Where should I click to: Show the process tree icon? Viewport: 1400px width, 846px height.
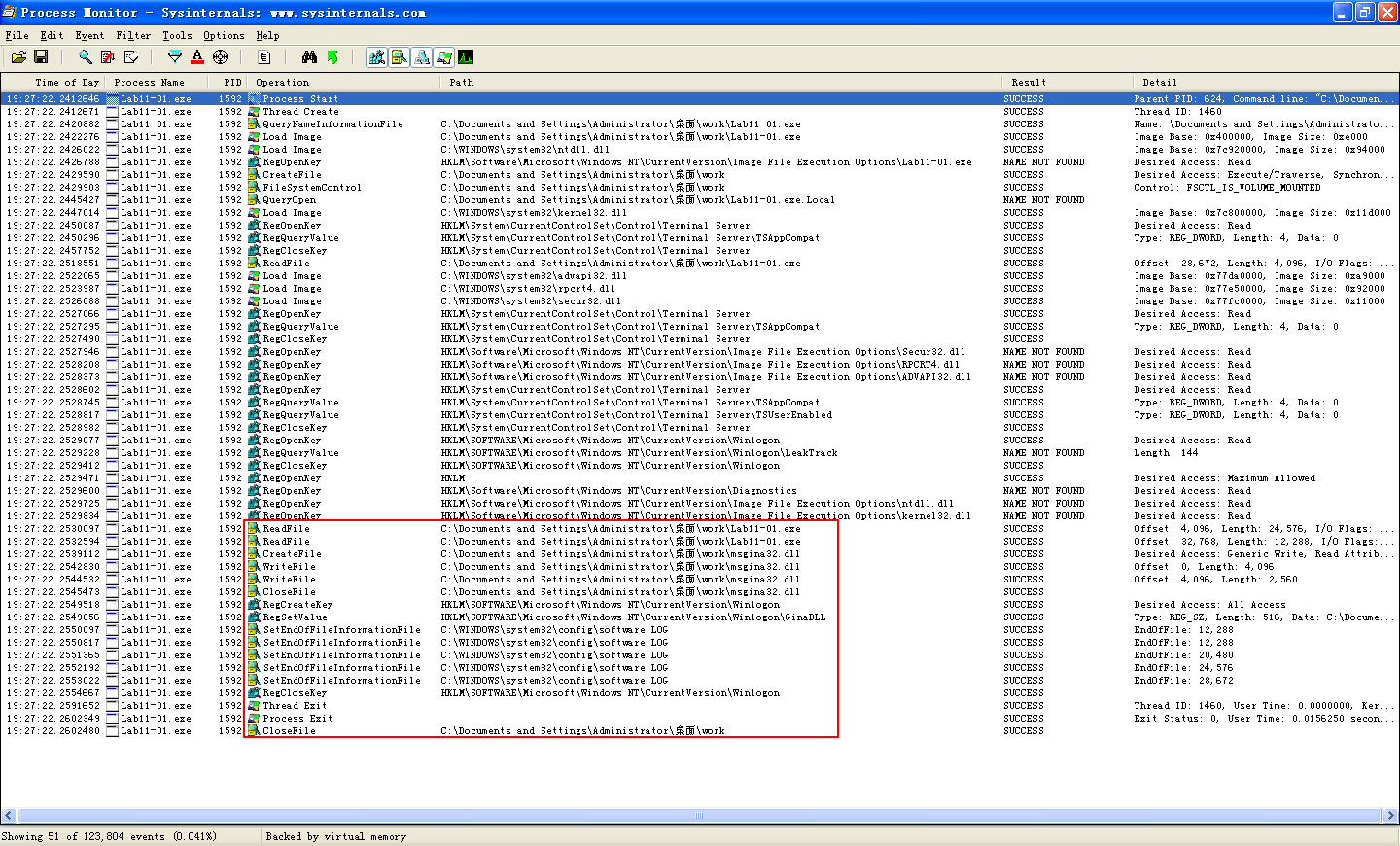263,57
